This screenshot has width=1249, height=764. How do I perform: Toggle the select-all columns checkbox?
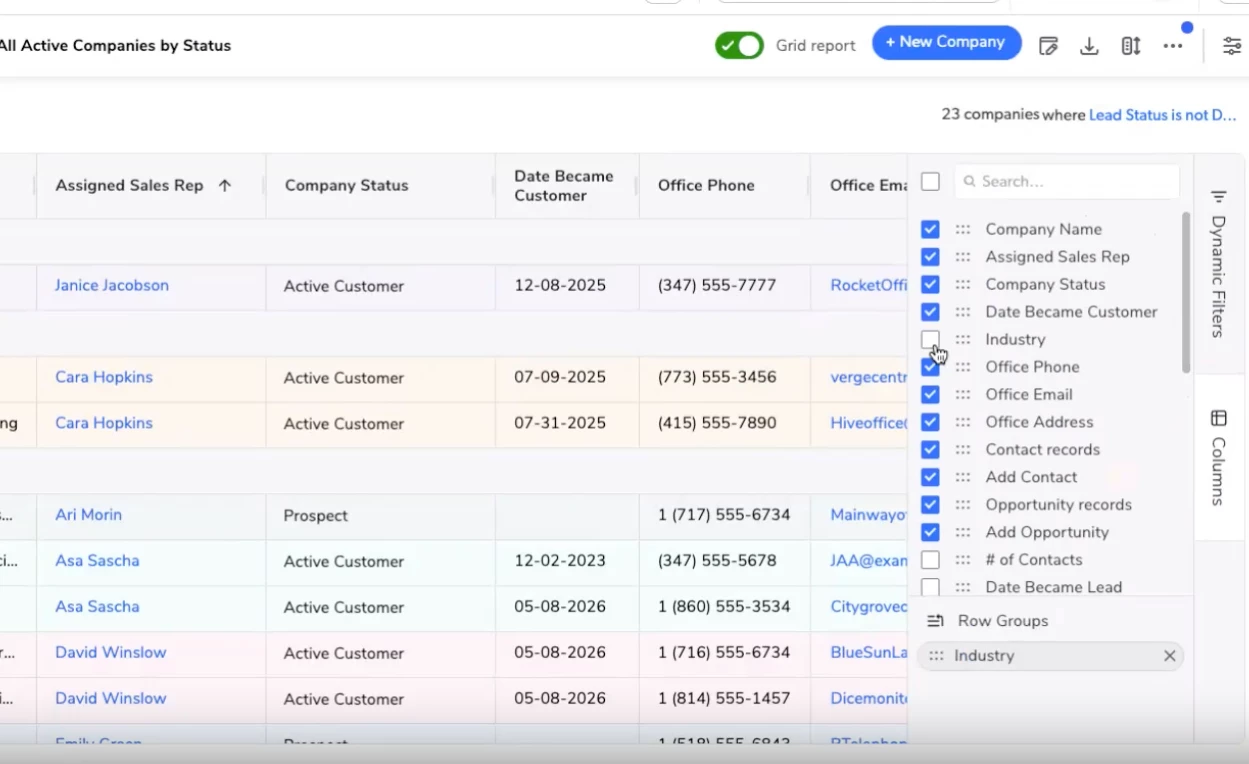pos(930,181)
